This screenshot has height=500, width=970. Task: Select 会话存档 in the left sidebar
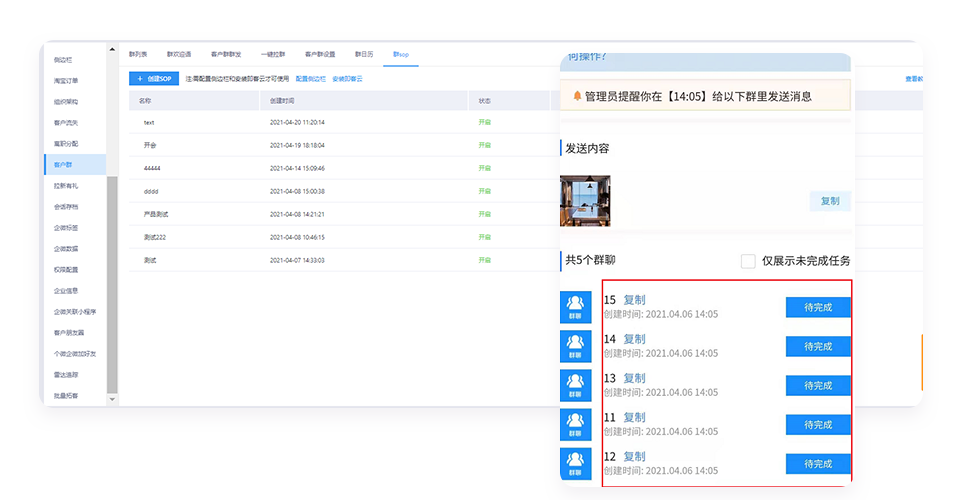[66, 207]
